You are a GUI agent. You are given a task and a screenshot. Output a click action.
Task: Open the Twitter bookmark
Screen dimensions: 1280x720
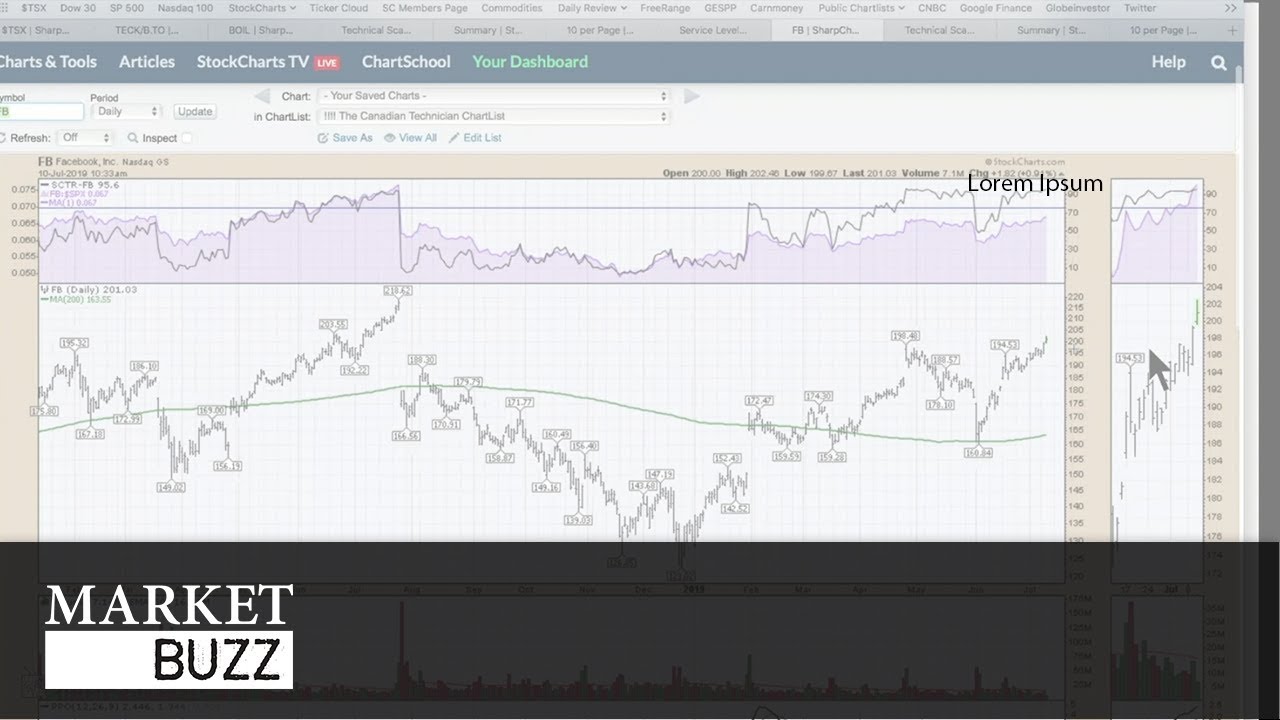[x=1140, y=8]
